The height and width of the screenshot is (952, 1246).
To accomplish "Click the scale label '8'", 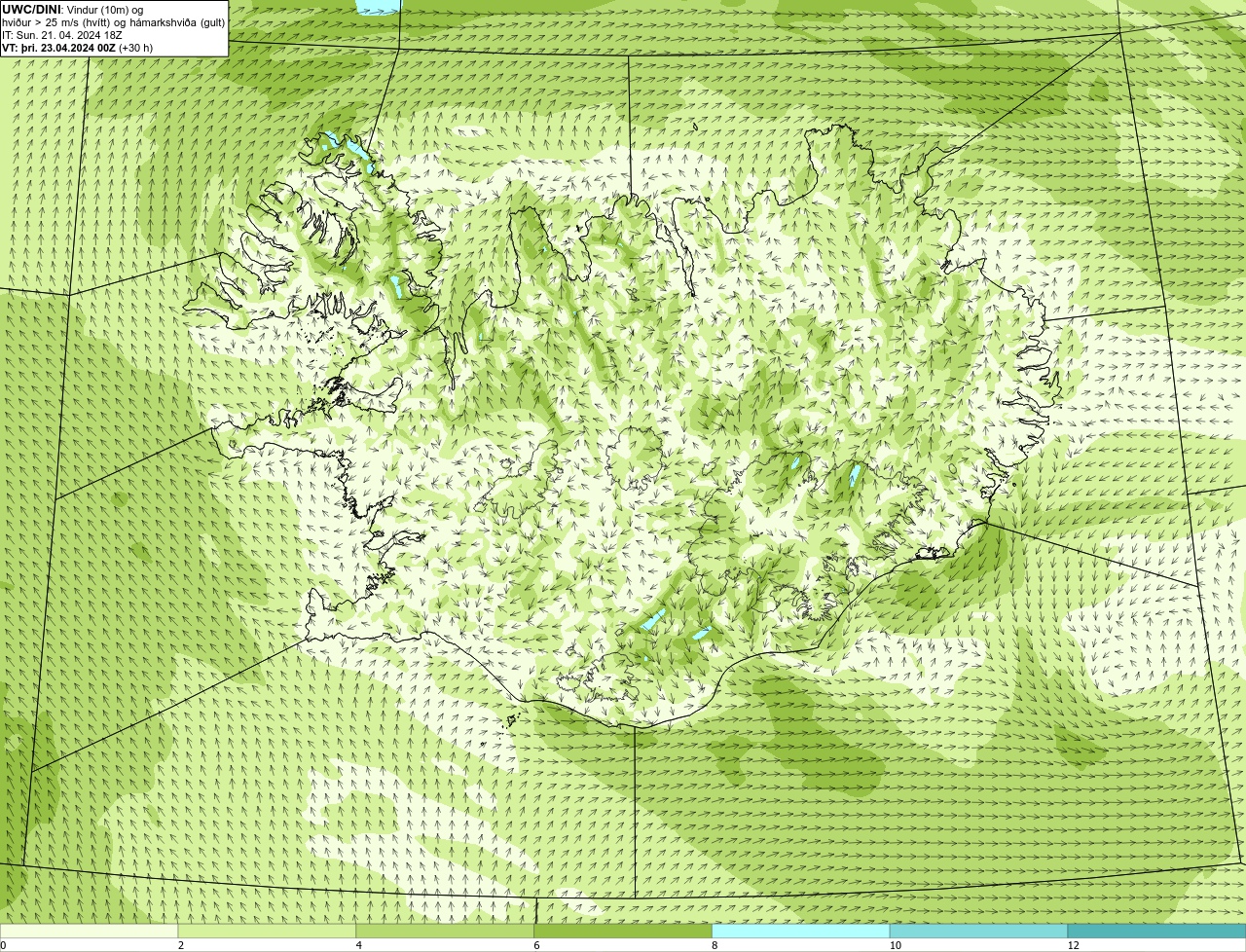I will click(x=715, y=945).
